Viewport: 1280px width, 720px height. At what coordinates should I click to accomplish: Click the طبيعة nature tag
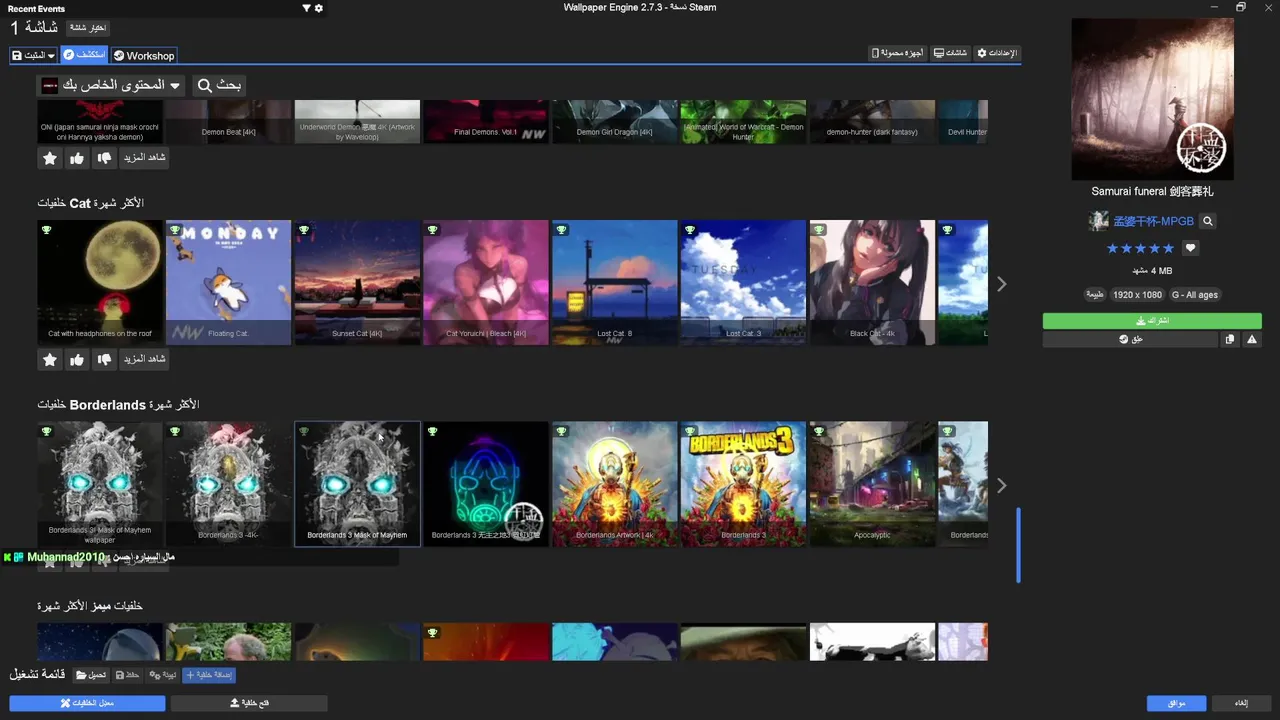(1094, 295)
